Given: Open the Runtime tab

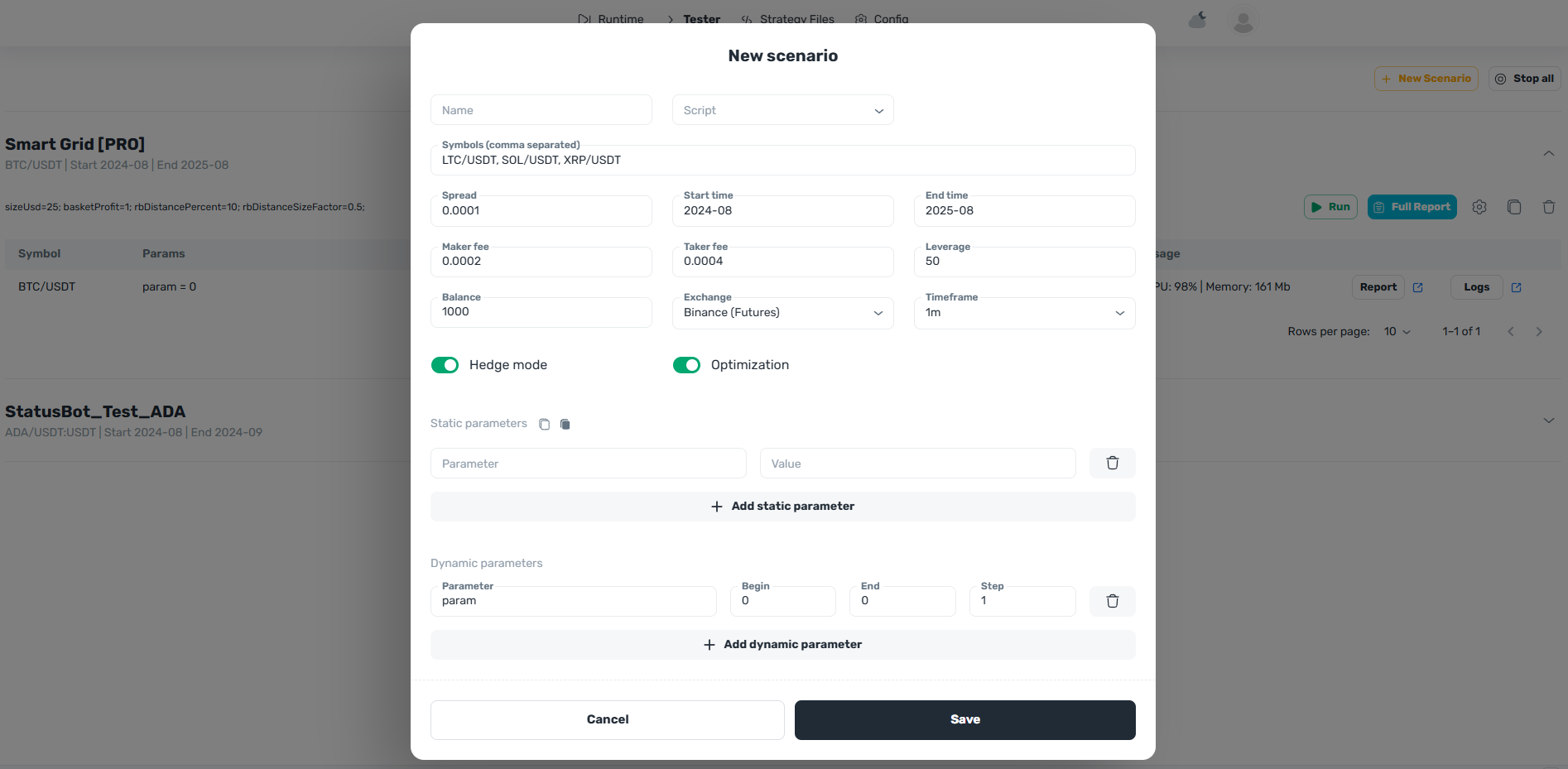Looking at the screenshot, I should click(611, 19).
